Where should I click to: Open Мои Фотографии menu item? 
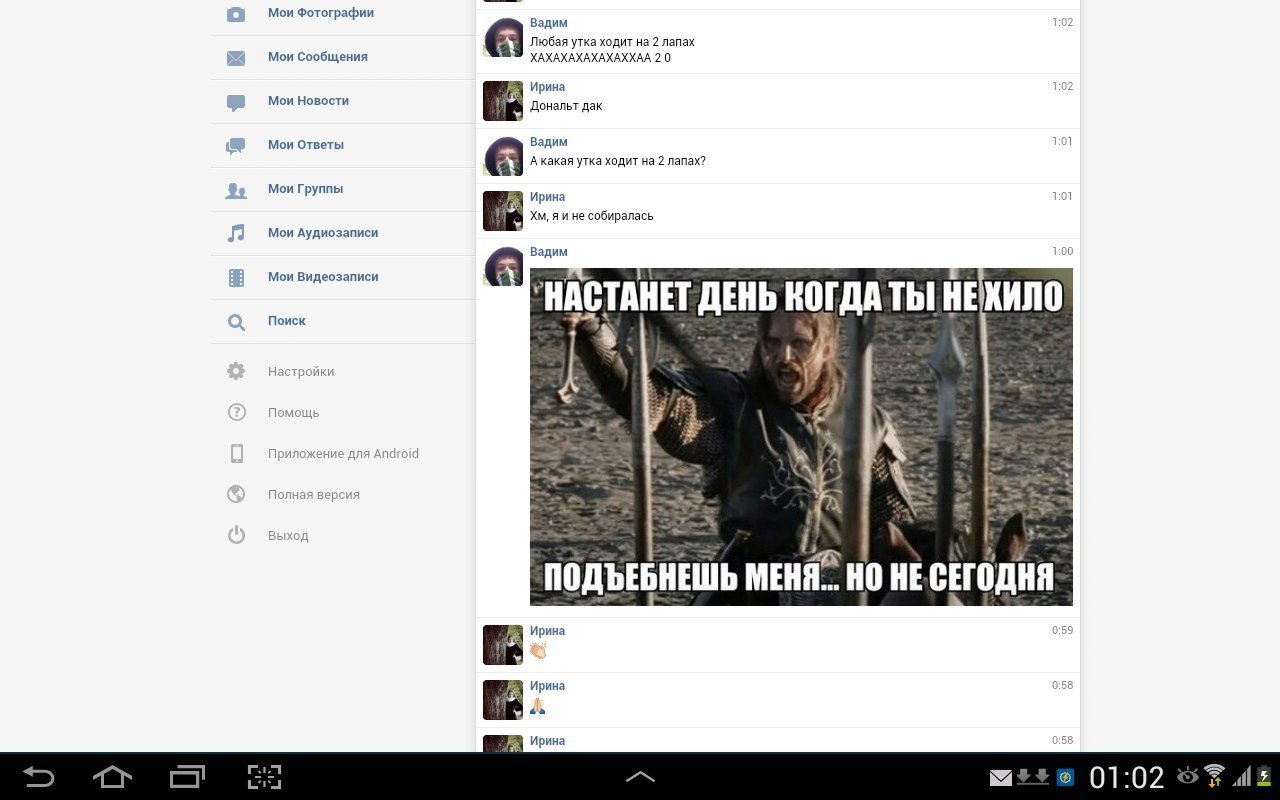pyautogui.click(x=342, y=13)
